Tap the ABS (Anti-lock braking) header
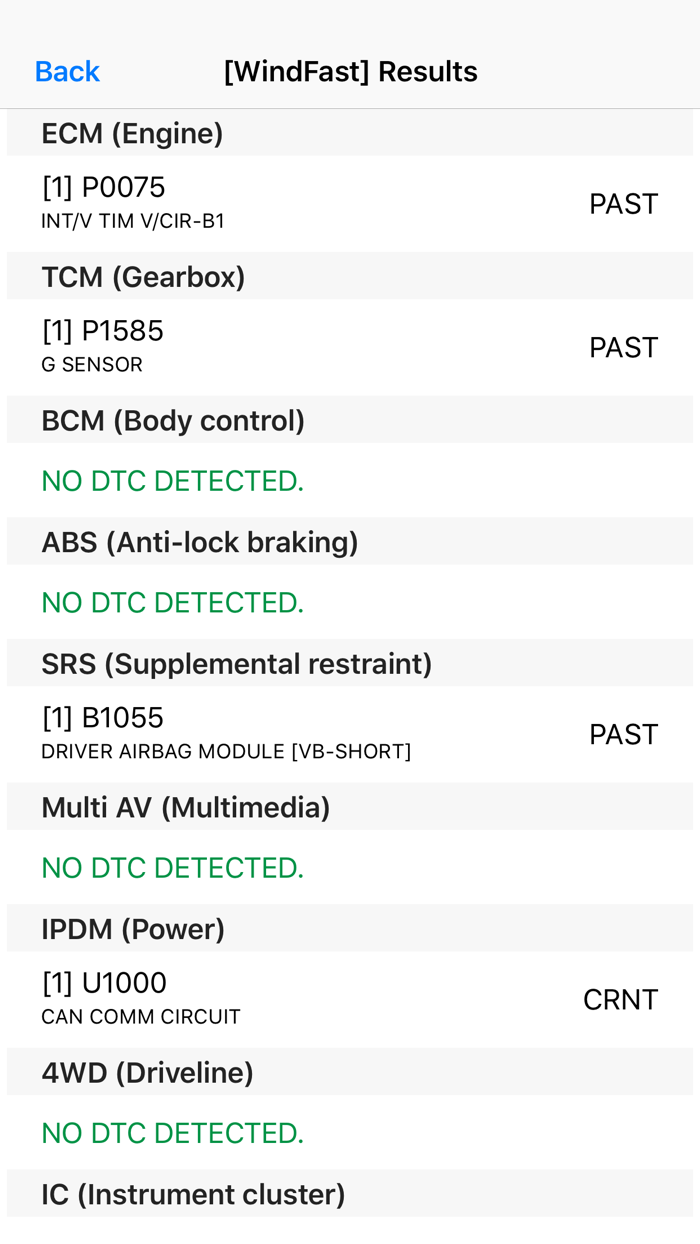Screen dimensions: 700x1244 click(200, 542)
